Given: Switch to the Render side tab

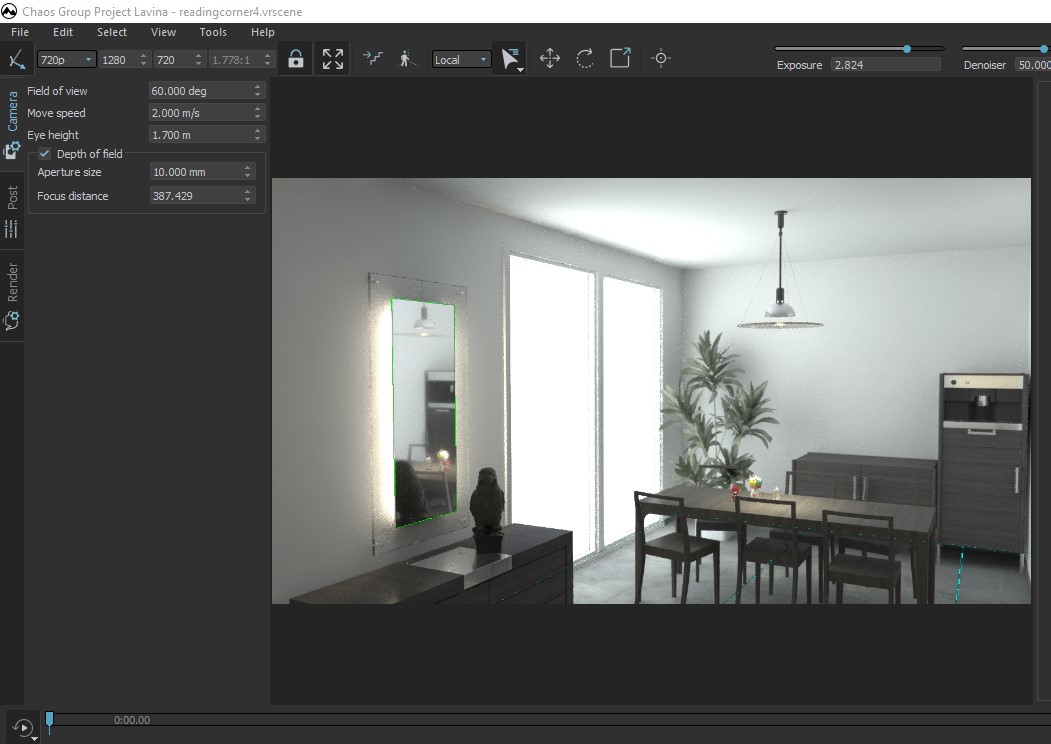Looking at the screenshot, I should pyautogui.click(x=13, y=283).
